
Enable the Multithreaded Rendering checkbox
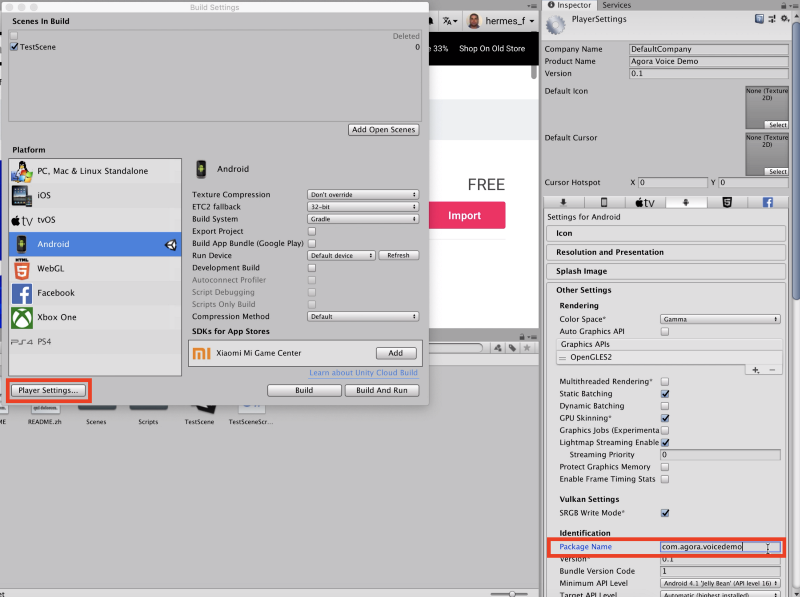(x=665, y=382)
